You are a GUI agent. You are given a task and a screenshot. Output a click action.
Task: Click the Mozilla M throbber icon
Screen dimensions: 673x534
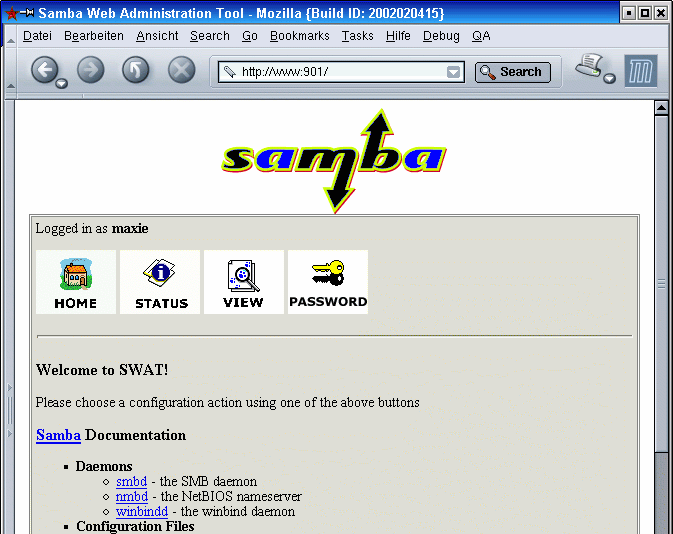pyautogui.click(x=640, y=71)
